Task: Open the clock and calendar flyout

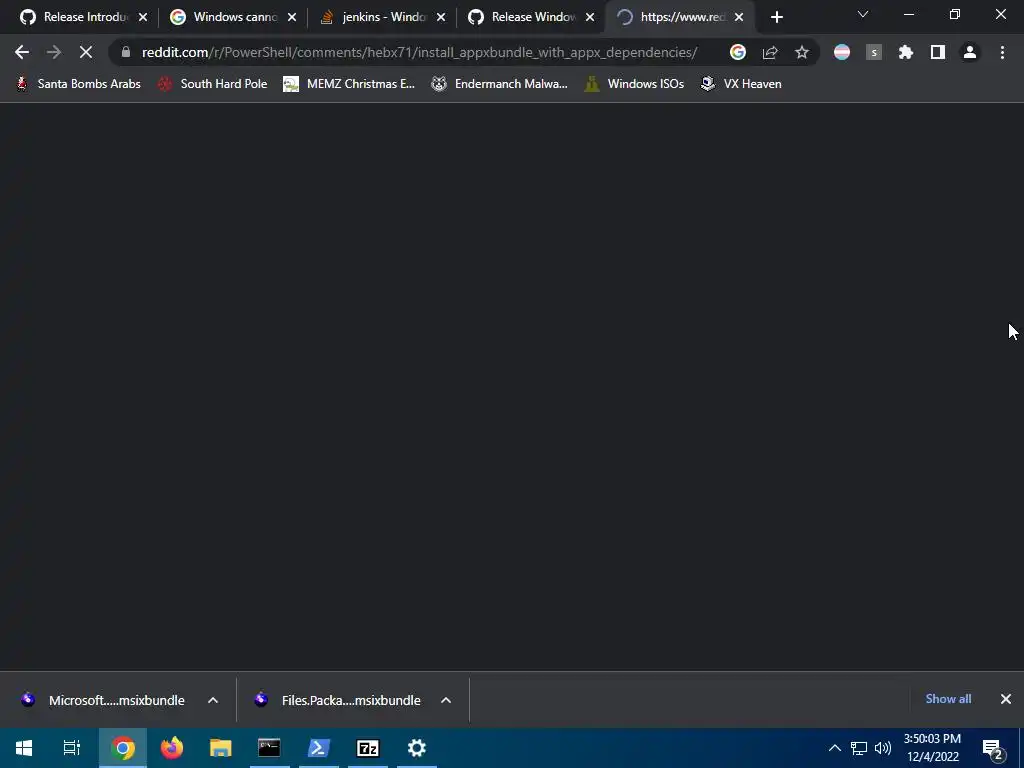Action: (933, 748)
